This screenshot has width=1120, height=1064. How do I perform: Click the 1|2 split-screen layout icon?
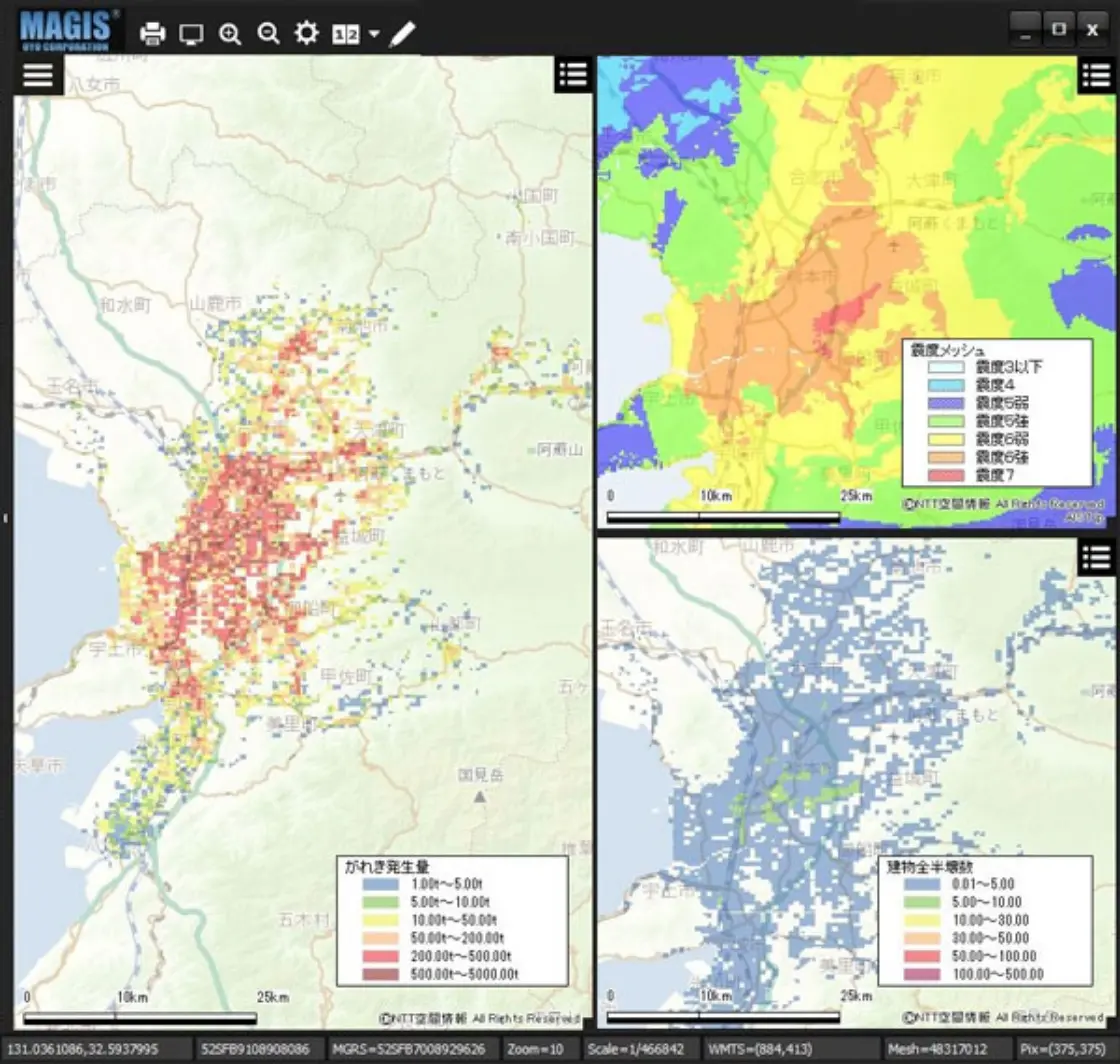tap(345, 34)
